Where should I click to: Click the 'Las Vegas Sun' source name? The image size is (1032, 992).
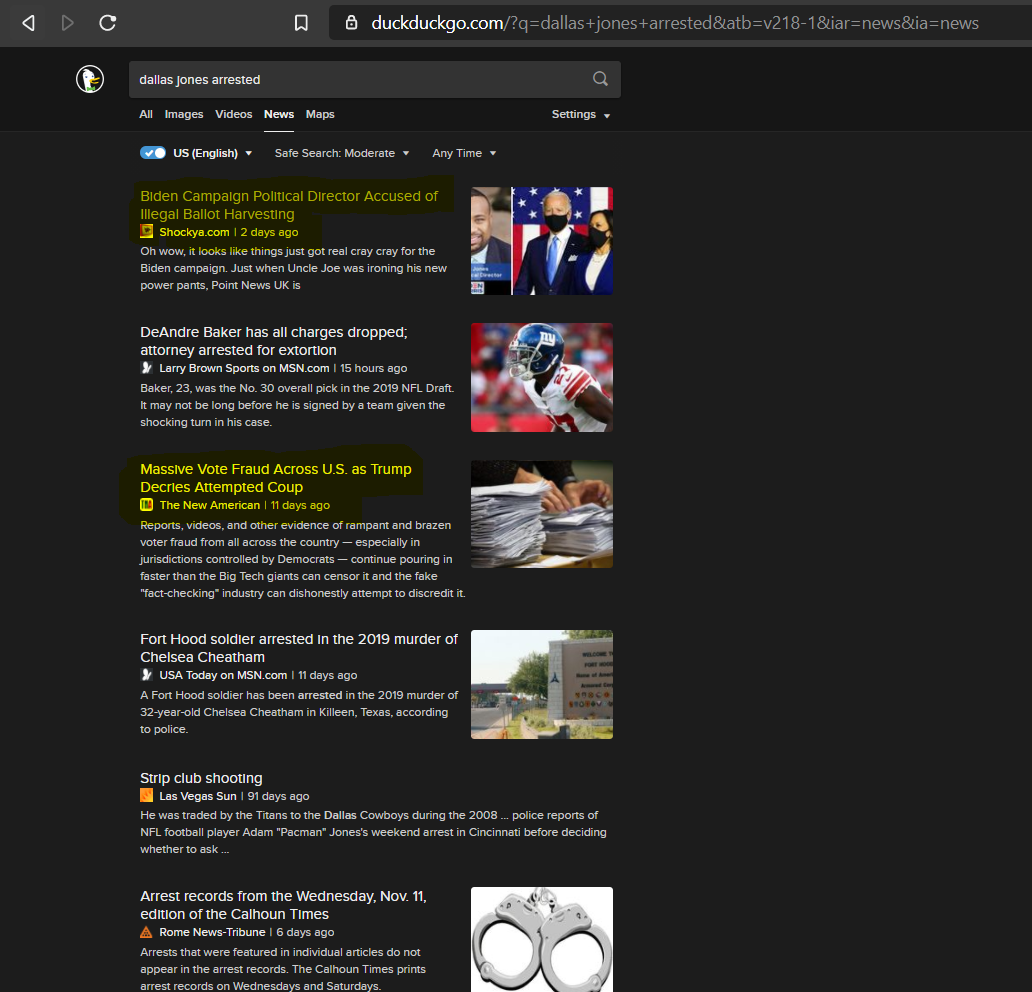197,796
